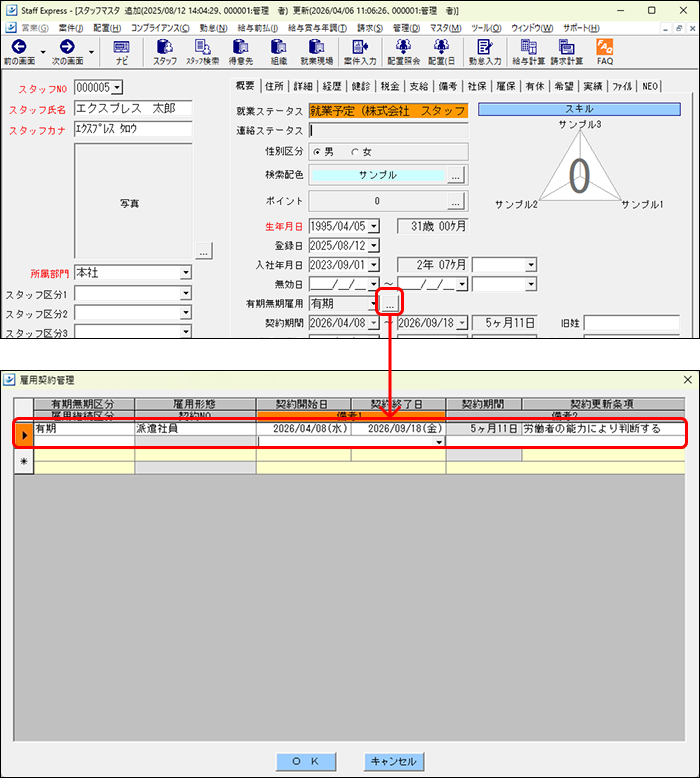Click the 写真 photo area
The image size is (700, 778).
pos(133,201)
